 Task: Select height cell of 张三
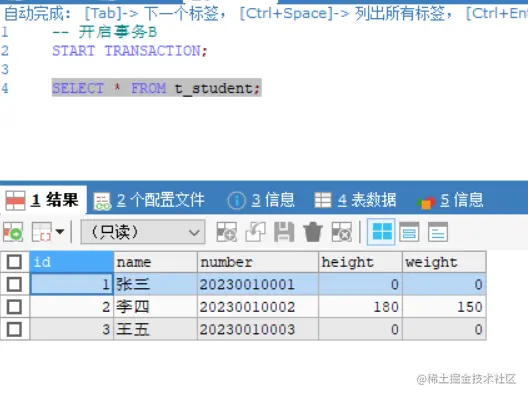(360, 285)
